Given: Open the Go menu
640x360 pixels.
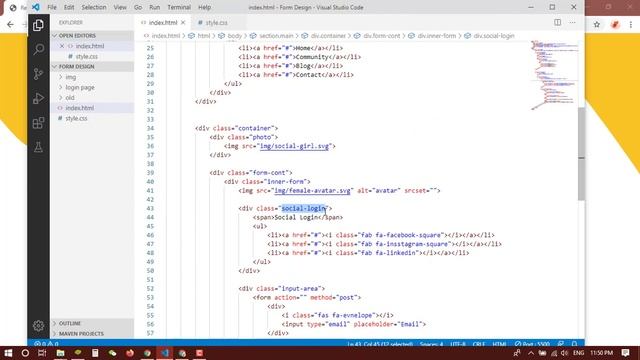Looking at the screenshot, I should click(138, 7).
